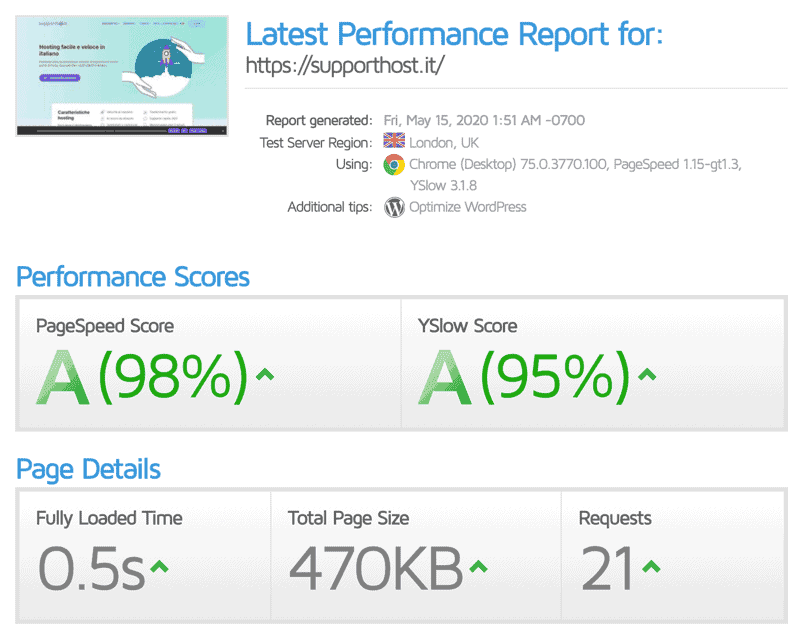The image size is (800, 638).
Task: Click the Total Page Size up arrow
Action: [478, 567]
